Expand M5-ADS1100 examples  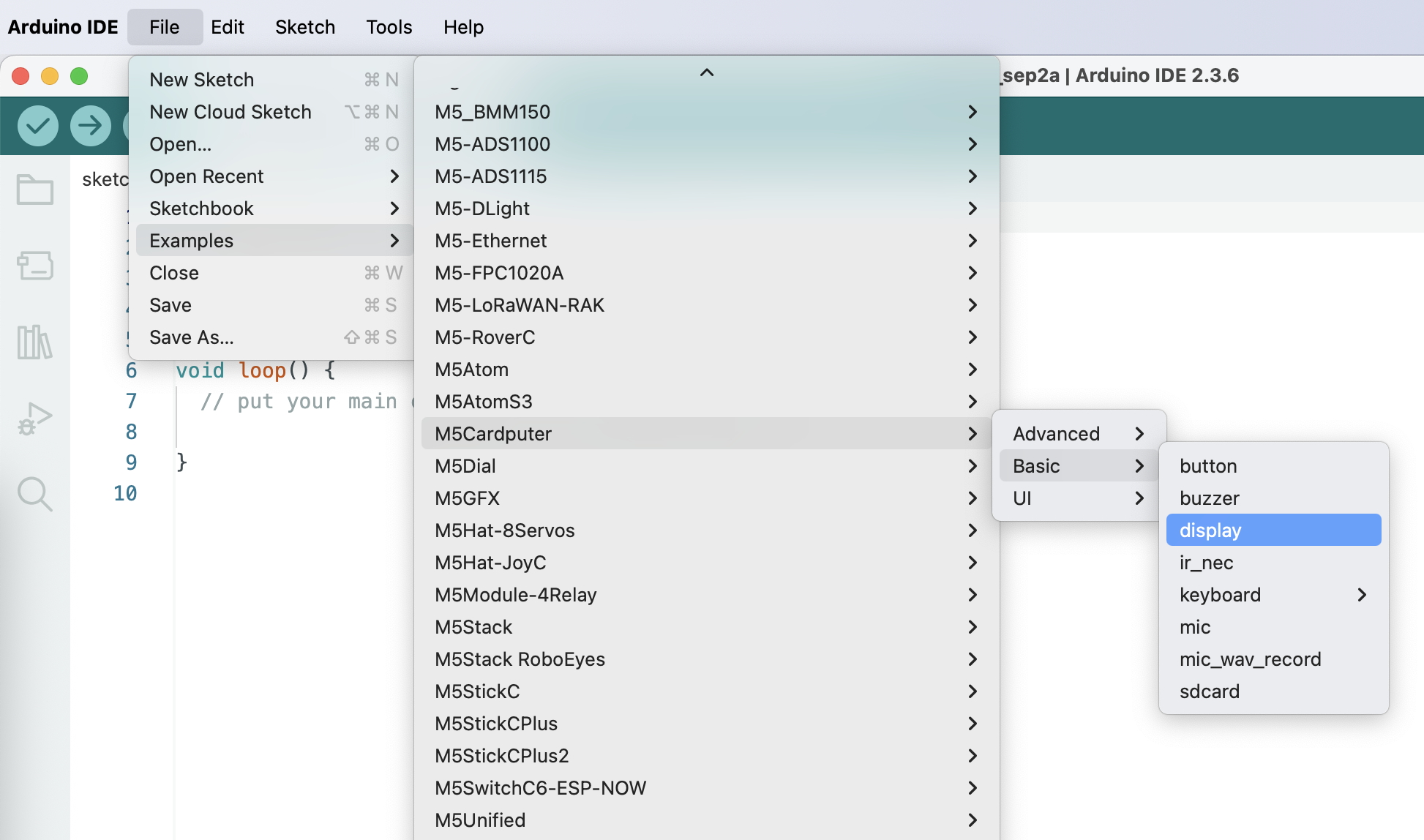point(706,144)
